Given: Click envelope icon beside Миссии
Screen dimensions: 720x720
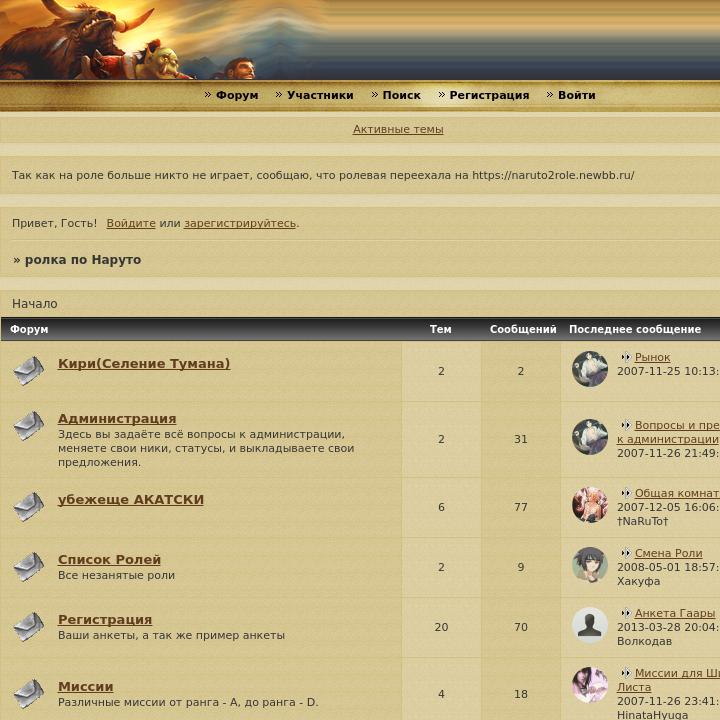Looking at the screenshot, I should [x=29, y=693].
